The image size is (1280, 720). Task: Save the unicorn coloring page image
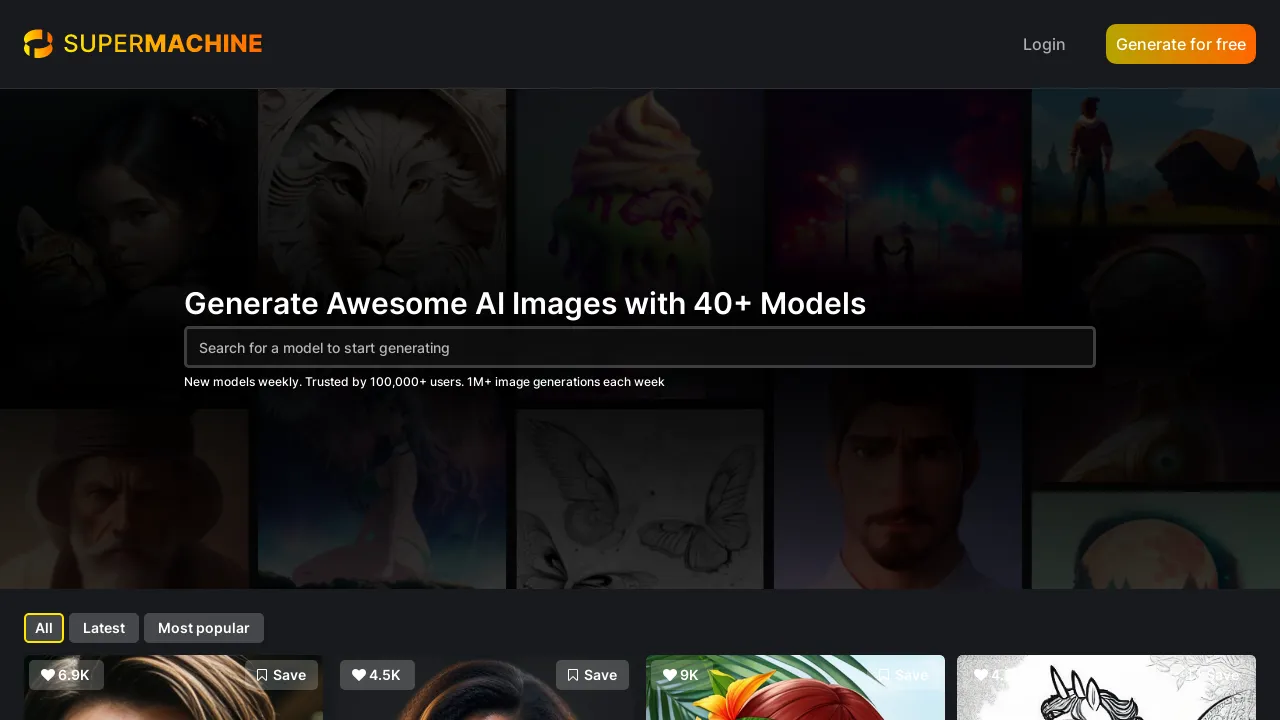(x=1212, y=675)
